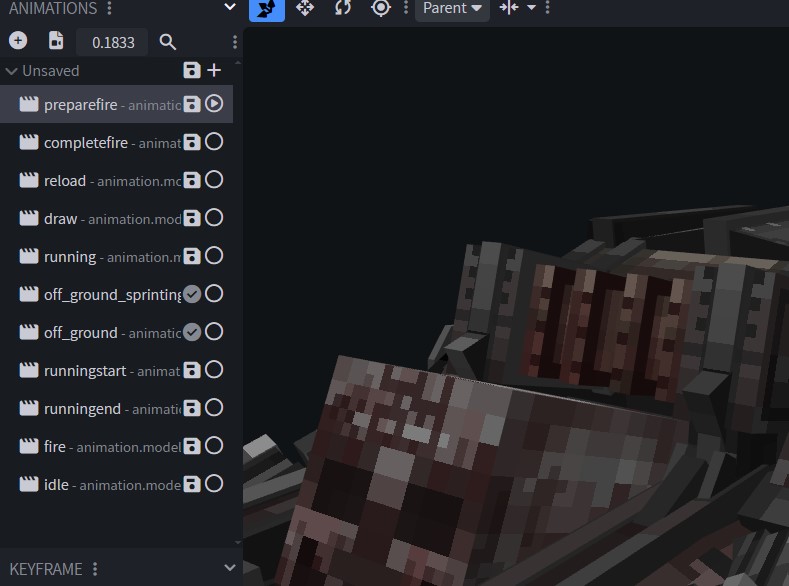Open the Parent transform space dropdown
Screen dimensions: 789x586
[x=452, y=9]
